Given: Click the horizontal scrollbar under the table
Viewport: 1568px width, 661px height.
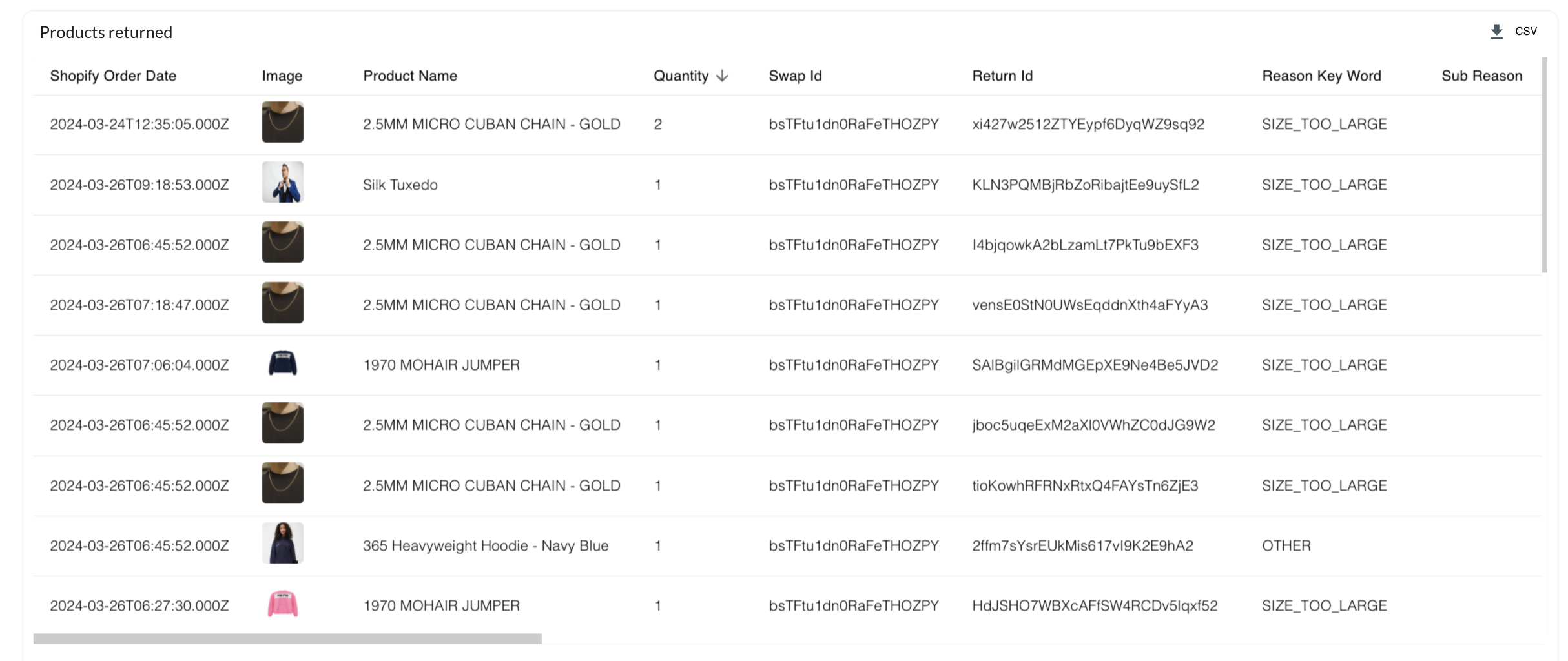Looking at the screenshot, I should point(287,638).
